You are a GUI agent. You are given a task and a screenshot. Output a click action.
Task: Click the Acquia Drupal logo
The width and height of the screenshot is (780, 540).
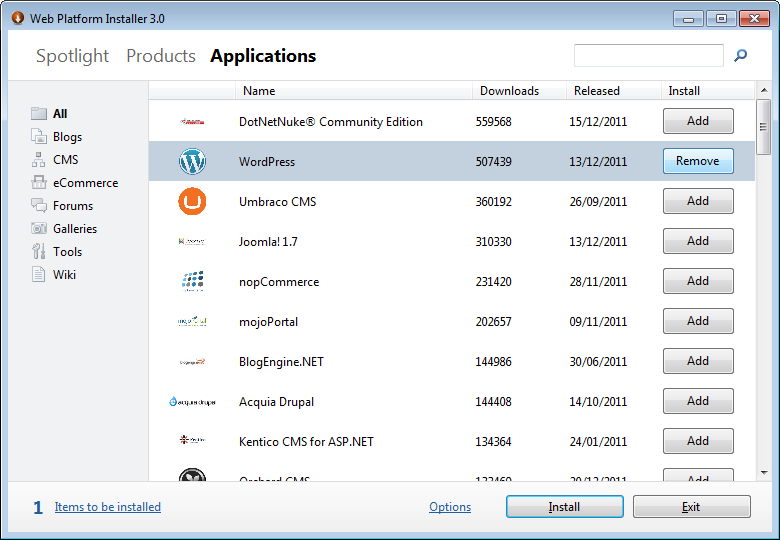point(192,402)
